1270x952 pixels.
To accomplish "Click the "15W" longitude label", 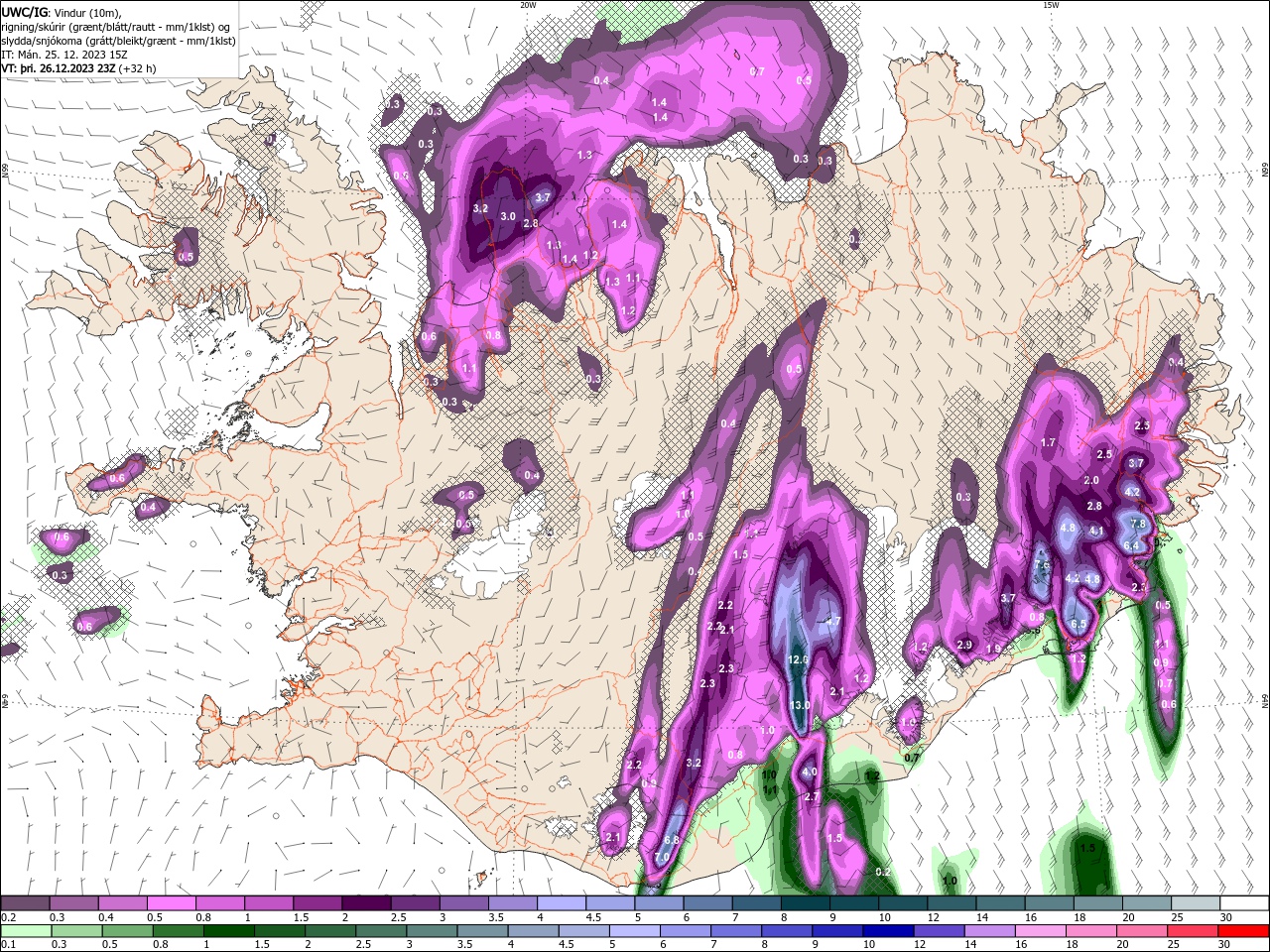I will point(1050,5).
